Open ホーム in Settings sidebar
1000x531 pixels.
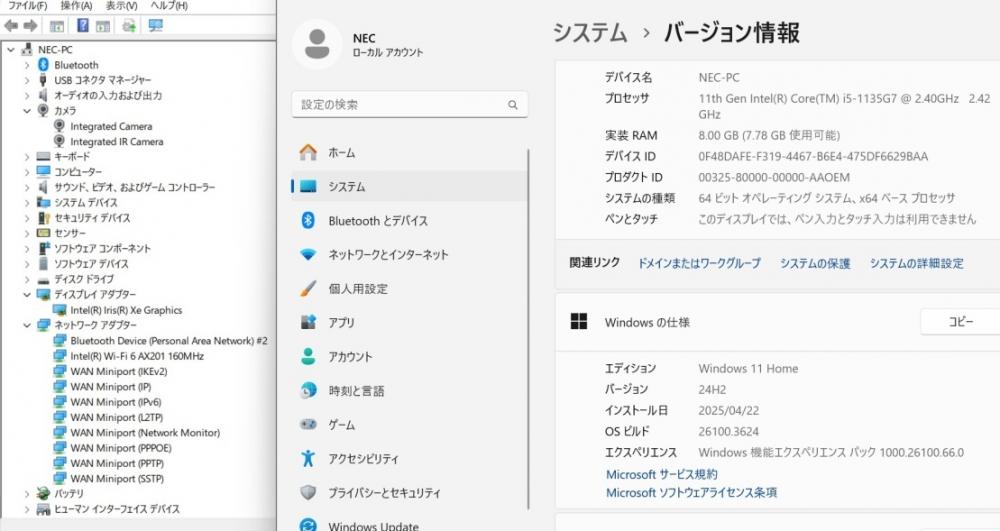[409, 153]
